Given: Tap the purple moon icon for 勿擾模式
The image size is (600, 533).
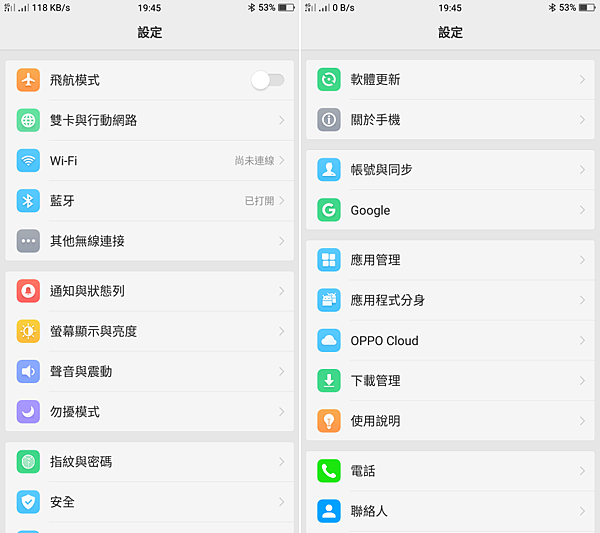Looking at the screenshot, I should pyautogui.click(x=28, y=412).
